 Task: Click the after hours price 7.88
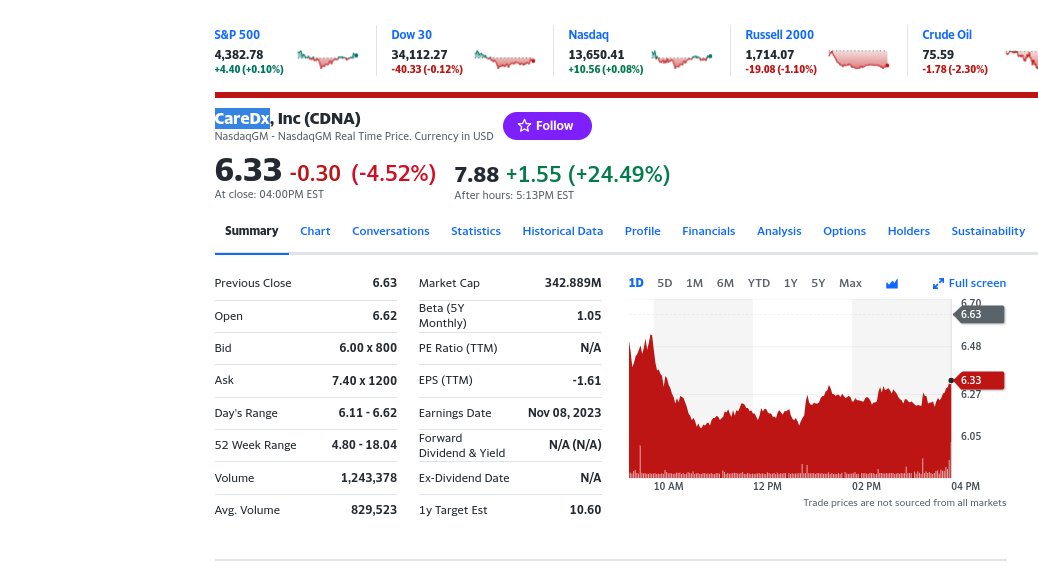point(477,174)
